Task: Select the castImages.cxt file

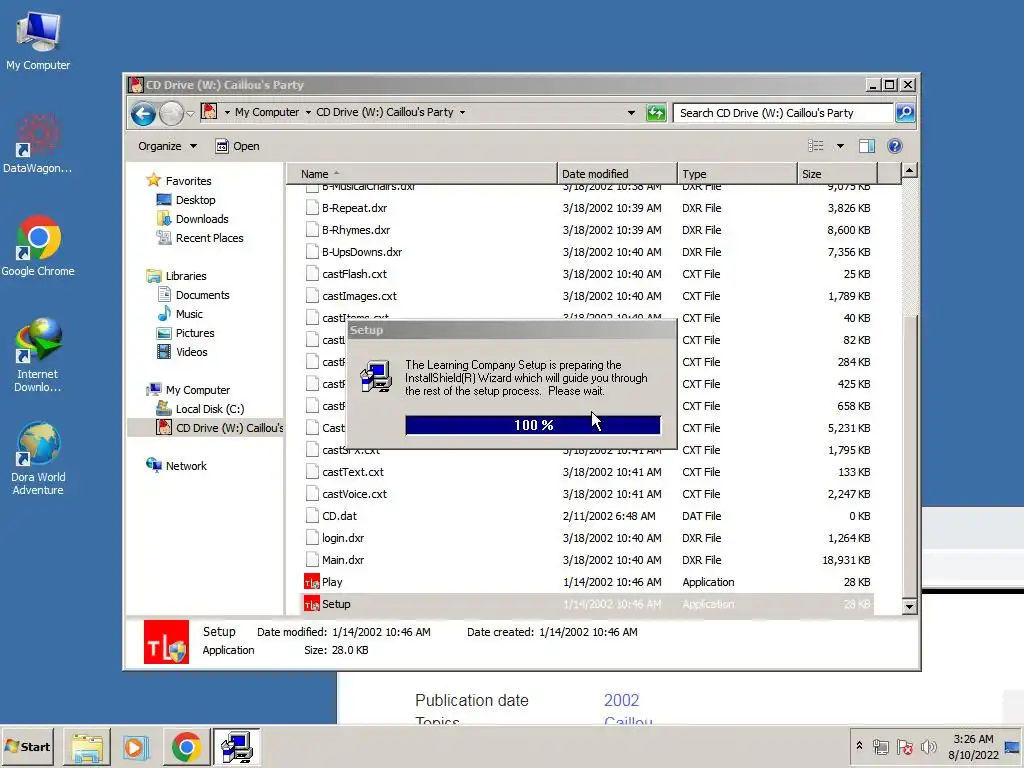Action: point(359,296)
